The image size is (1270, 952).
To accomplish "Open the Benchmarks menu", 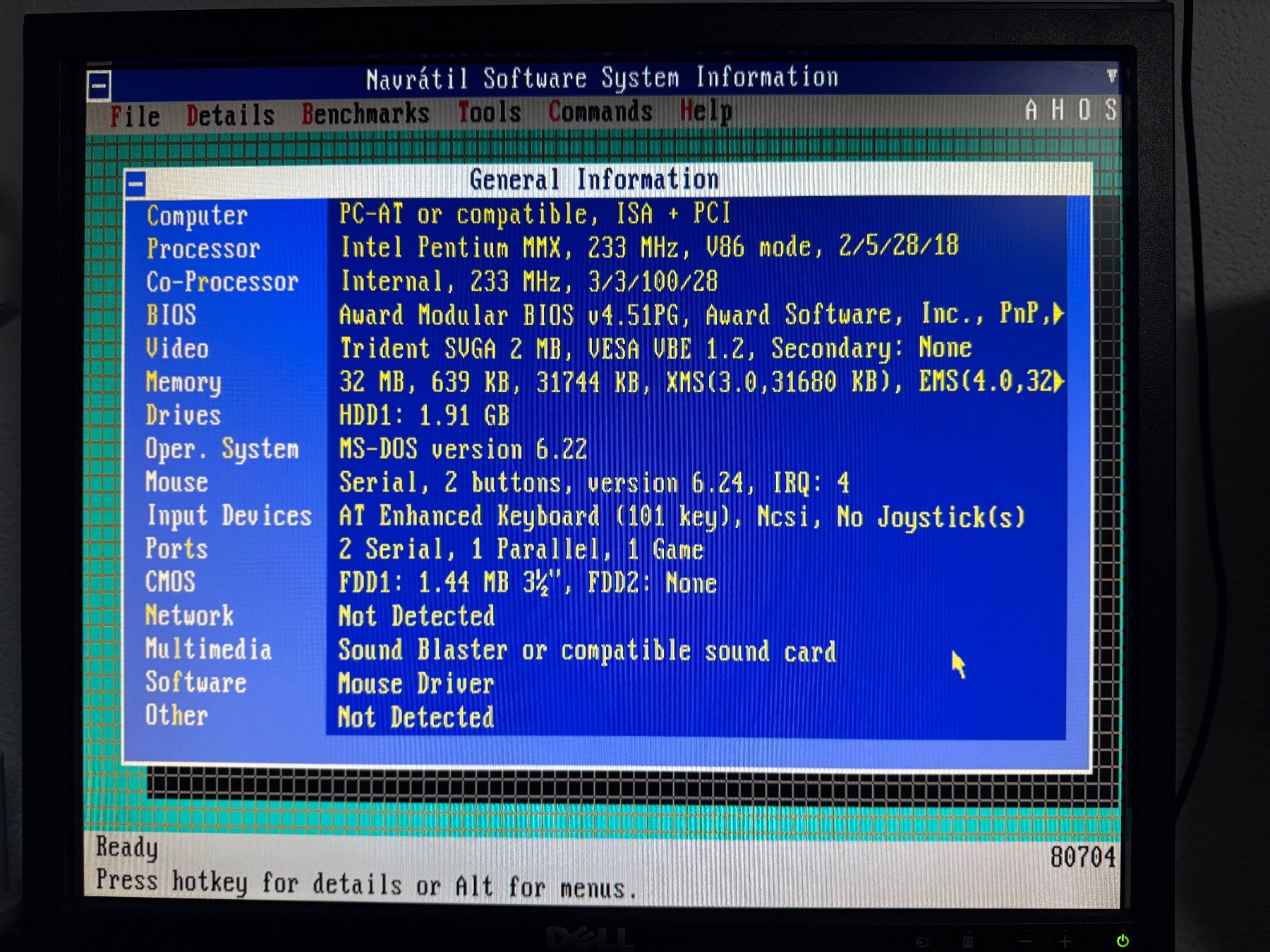I will 365,114.
